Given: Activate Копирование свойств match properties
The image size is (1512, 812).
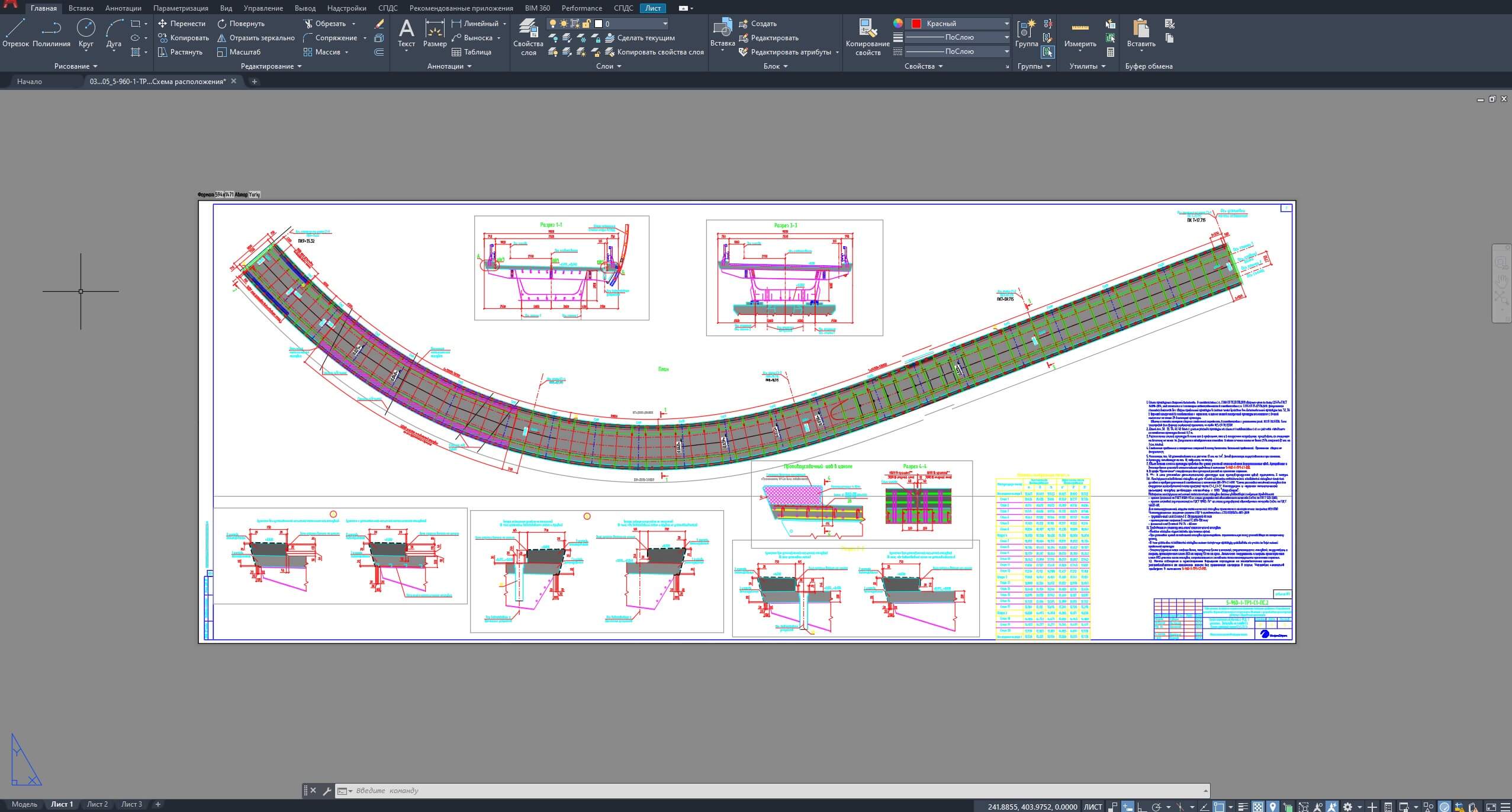Looking at the screenshot, I should [x=867, y=37].
